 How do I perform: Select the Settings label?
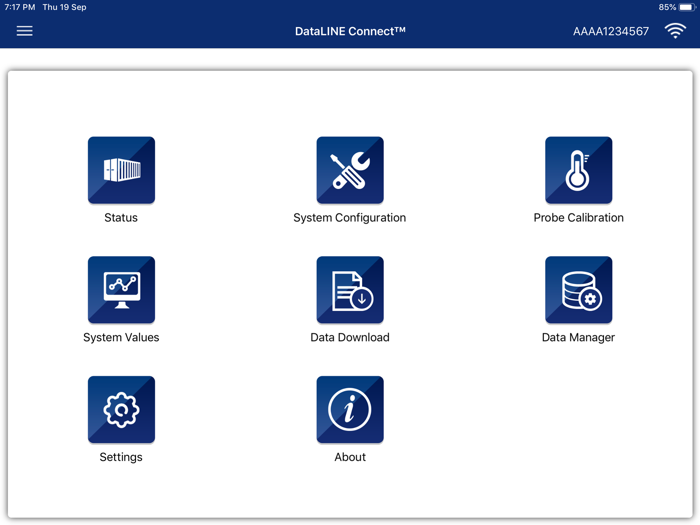pos(121,457)
